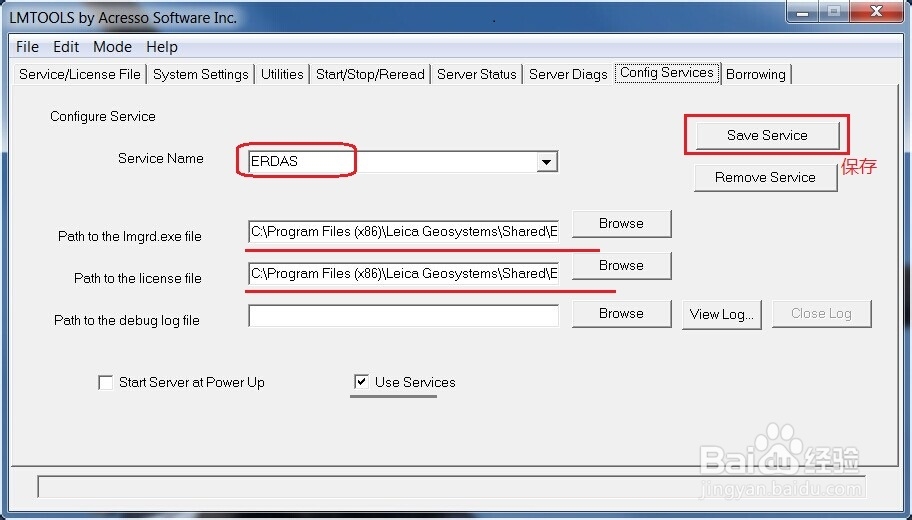
Task: Expand the Service Name dropdown arrow
Action: click(x=546, y=162)
